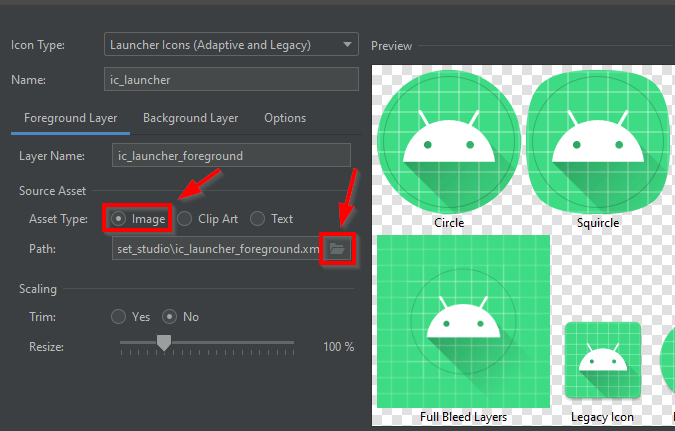The height and width of the screenshot is (431, 675).
Task: Set Trim to Yes
Action: coord(118,316)
